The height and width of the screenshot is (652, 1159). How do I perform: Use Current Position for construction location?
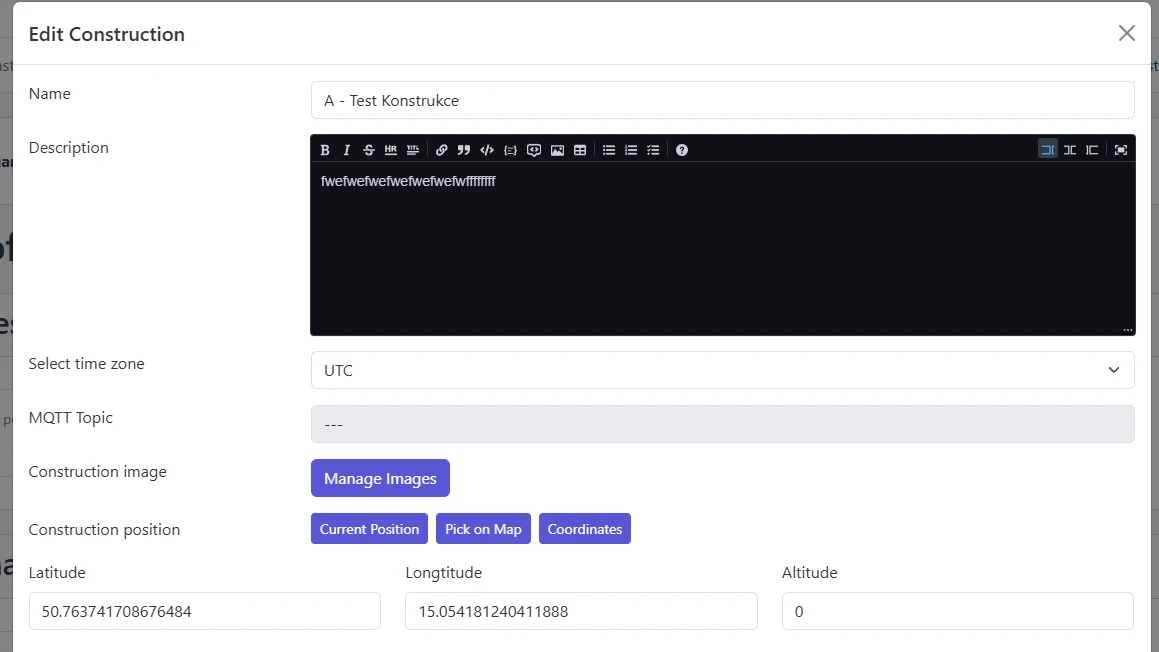(x=369, y=528)
